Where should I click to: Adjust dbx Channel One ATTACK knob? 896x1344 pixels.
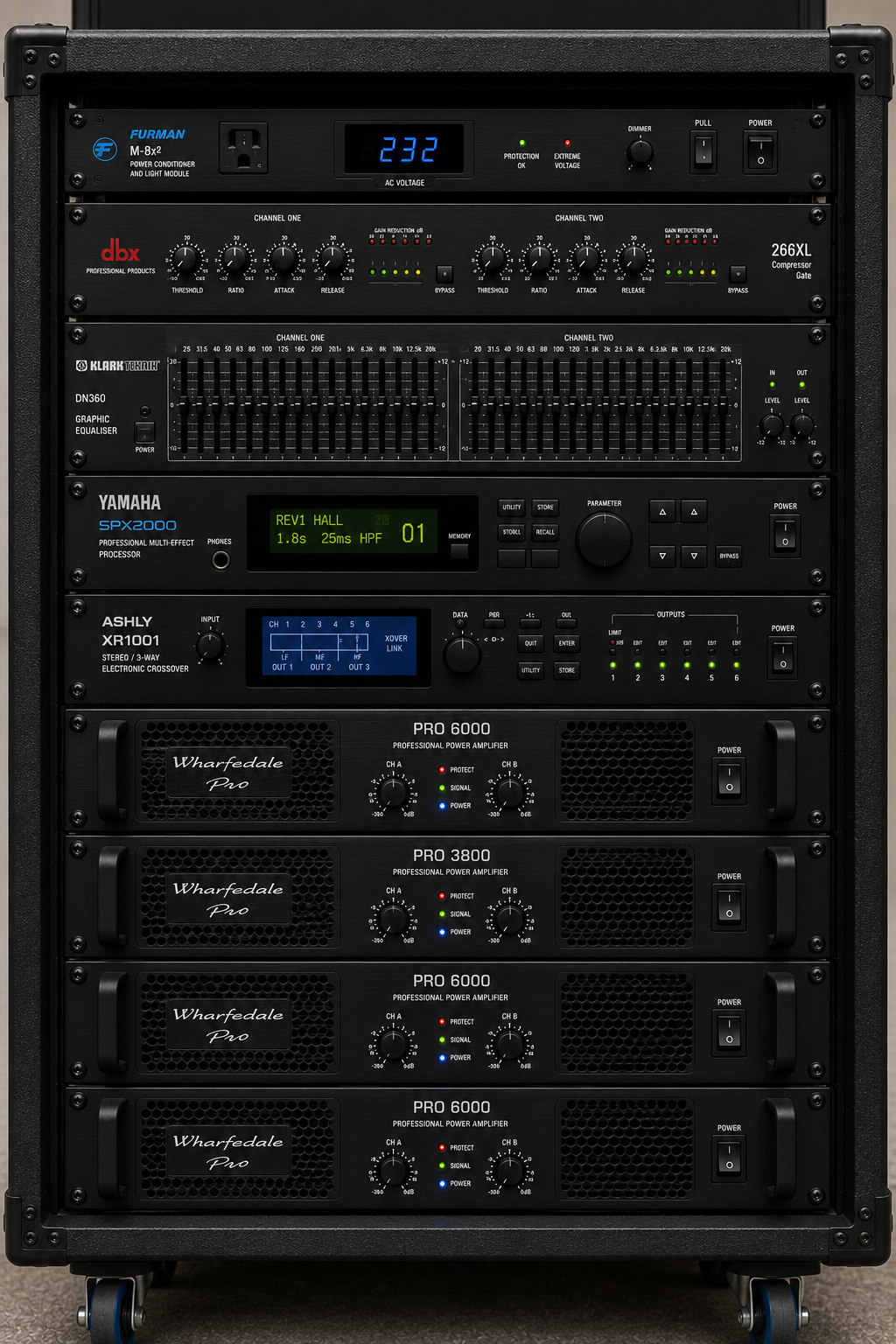tap(283, 259)
